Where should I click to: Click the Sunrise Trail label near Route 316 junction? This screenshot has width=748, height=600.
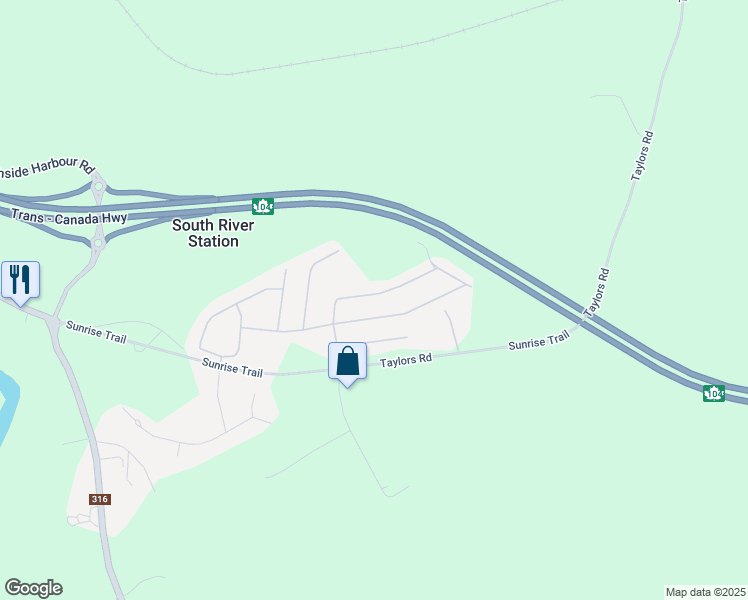(96, 331)
